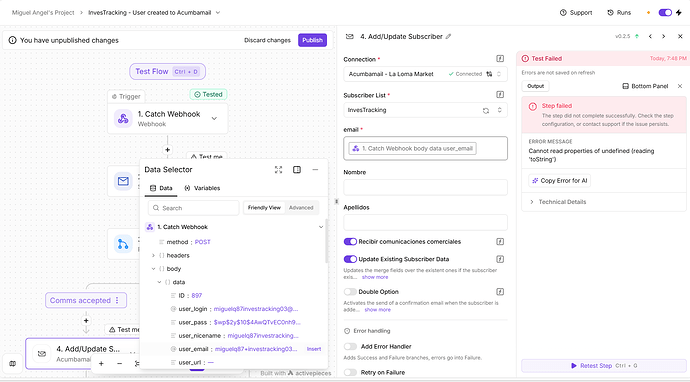The image size is (690, 382).
Task: Toggle Update Existing Subscriber Data switch
Action: (x=350, y=259)
